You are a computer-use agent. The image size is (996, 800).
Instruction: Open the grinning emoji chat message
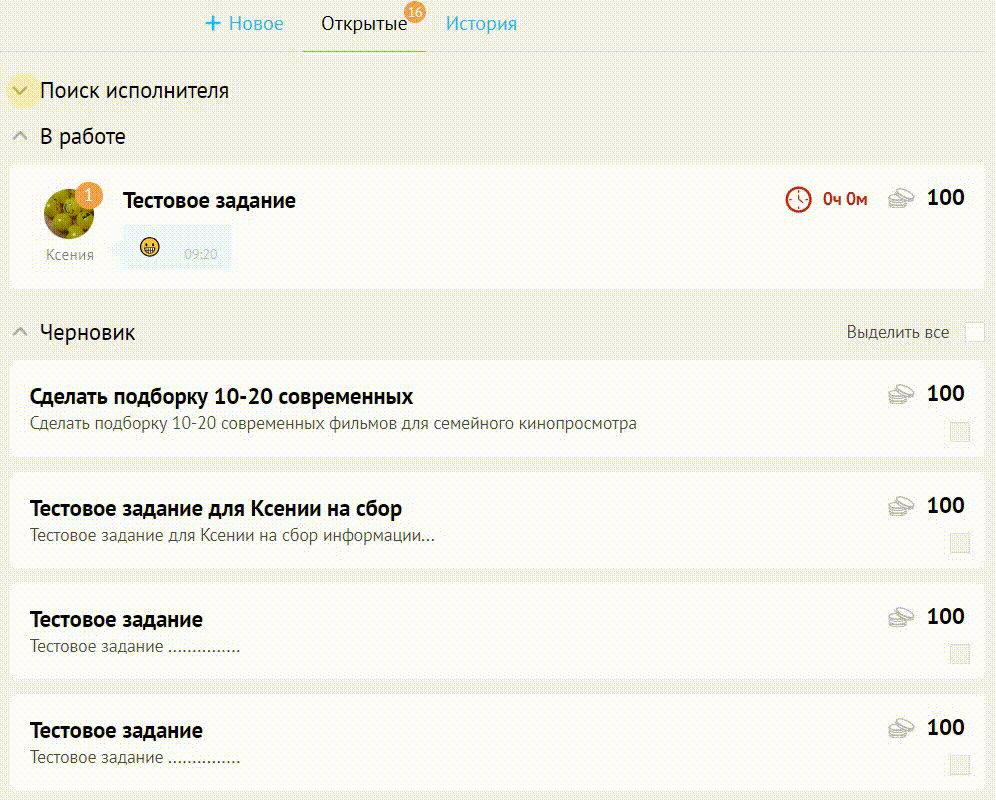(x=177, y=247)
